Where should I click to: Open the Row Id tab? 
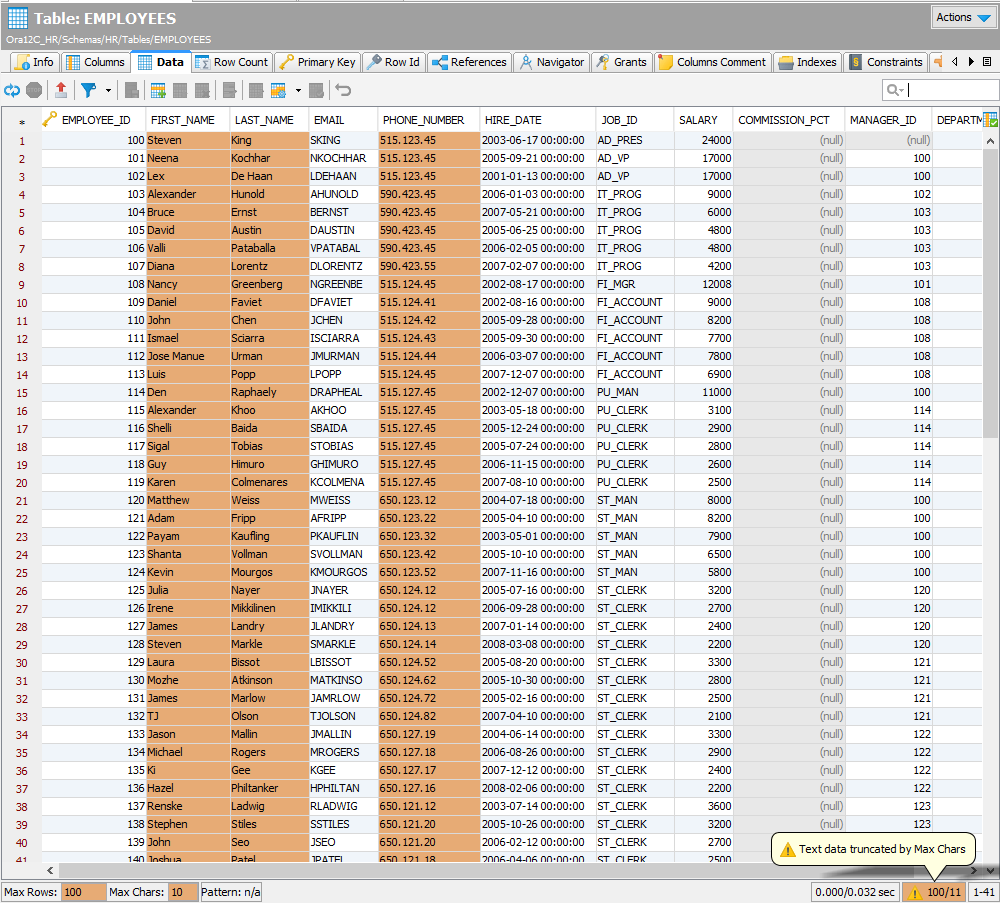pyautogui.click(x=394, y=62)
